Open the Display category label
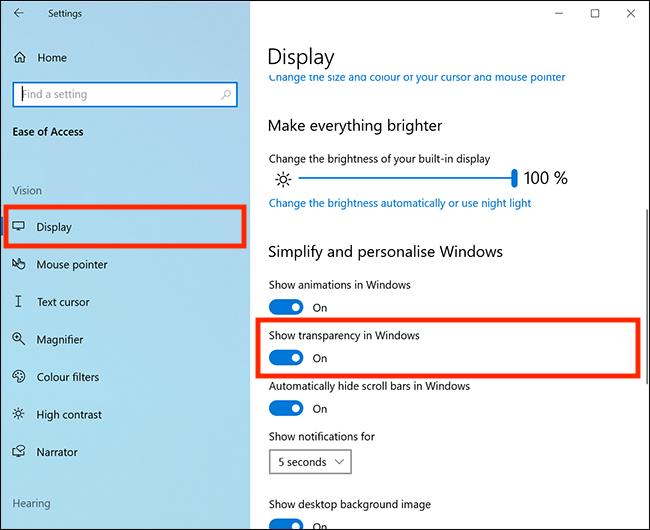The height and width of the screenshot is (530, 650). pos(54,227)
